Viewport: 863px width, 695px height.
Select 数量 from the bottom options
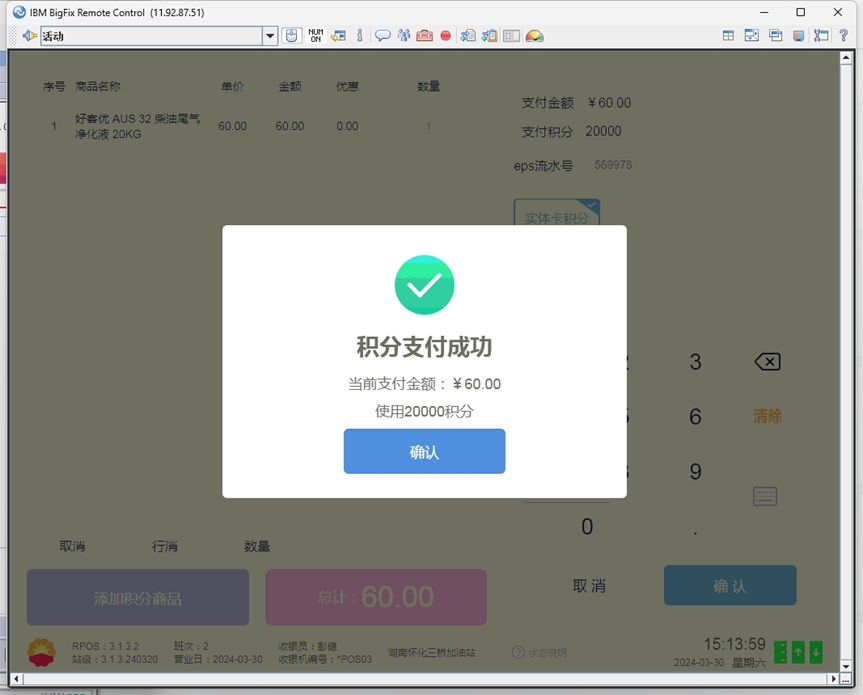(257, 546)
